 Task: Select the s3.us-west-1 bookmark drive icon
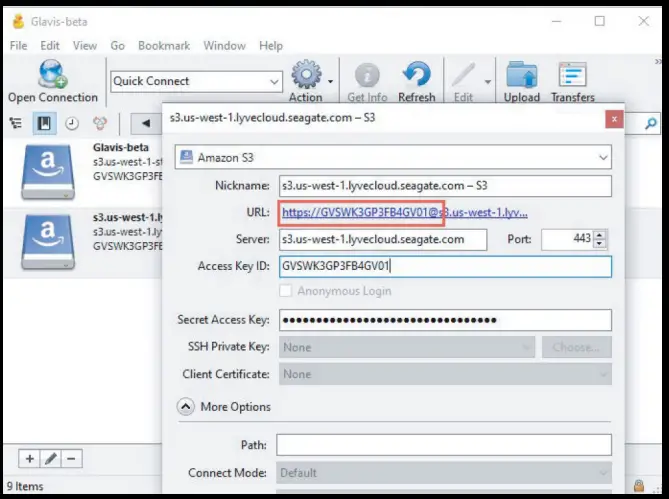click(48, 242)
